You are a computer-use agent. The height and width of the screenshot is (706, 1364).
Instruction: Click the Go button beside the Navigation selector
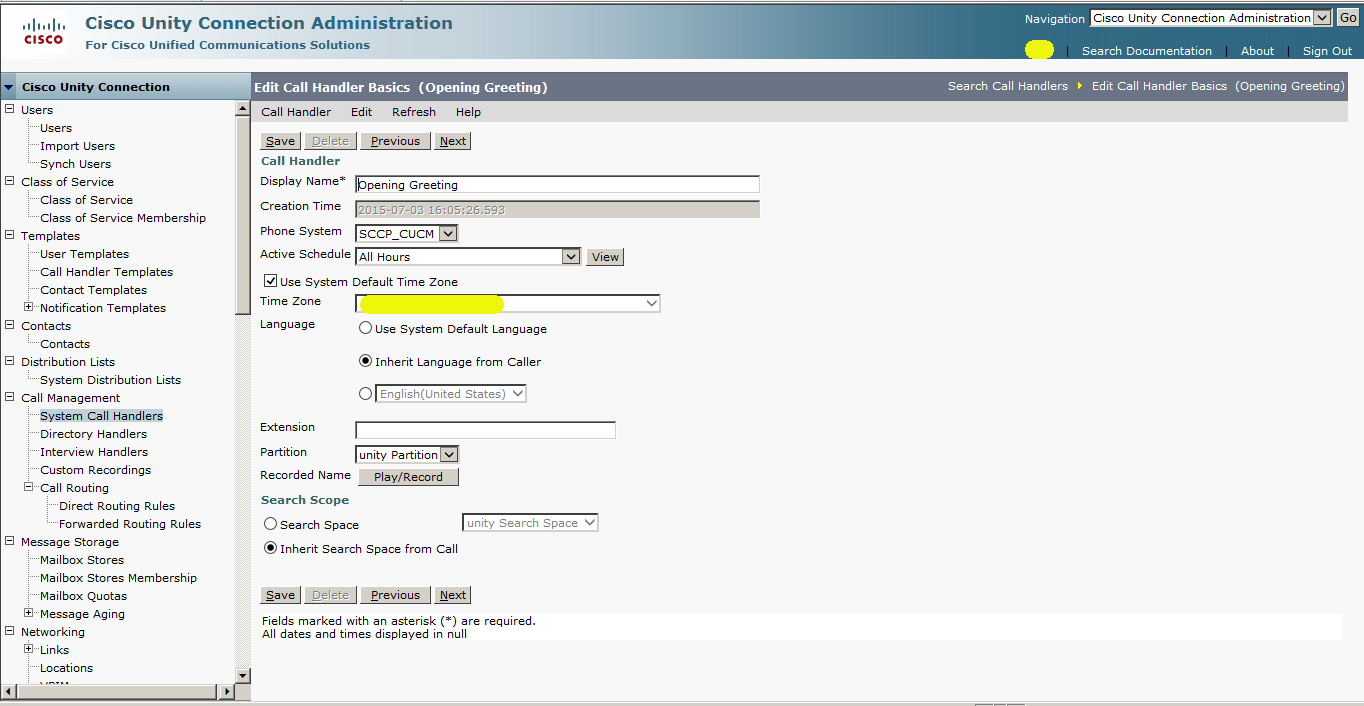[x=1347, y=17]
